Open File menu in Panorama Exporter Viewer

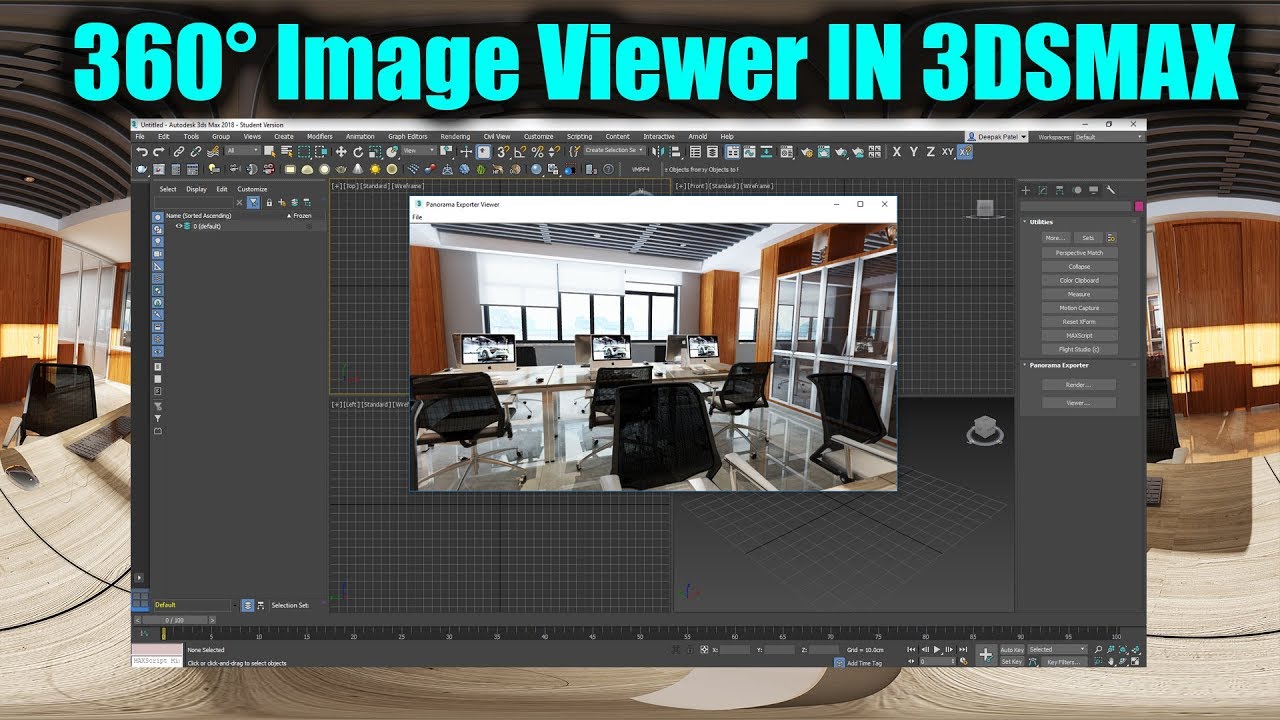(418, 217)
